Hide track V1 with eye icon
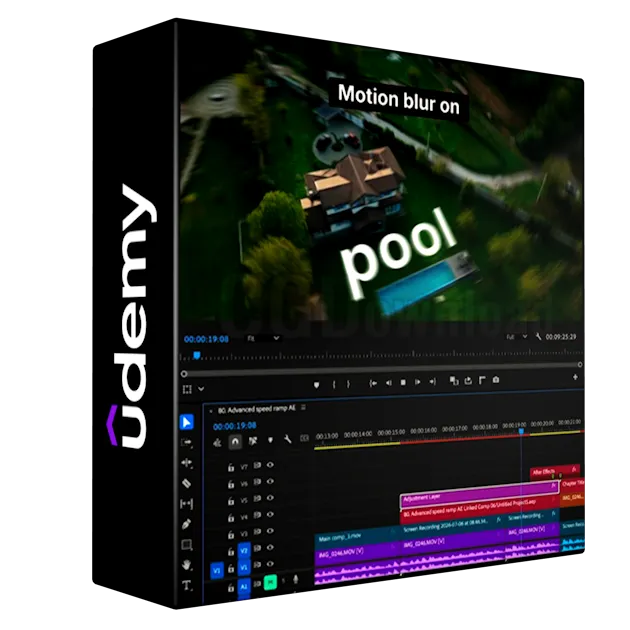630x630 pixels. click(270, 564)
